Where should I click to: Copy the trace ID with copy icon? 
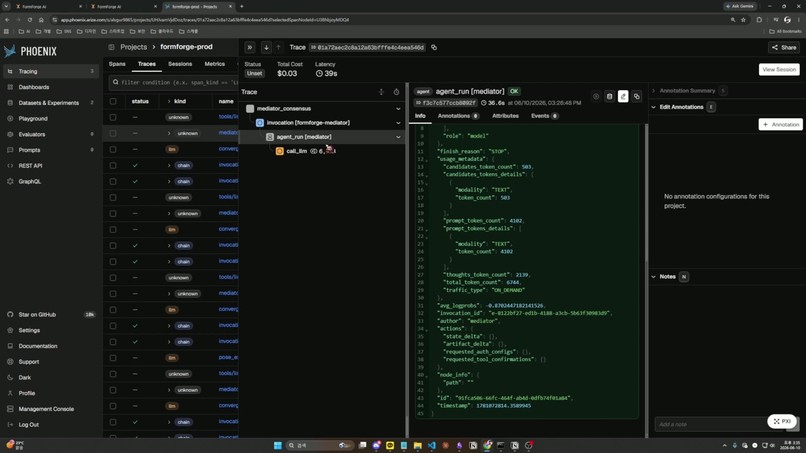[x=434, y=47]
